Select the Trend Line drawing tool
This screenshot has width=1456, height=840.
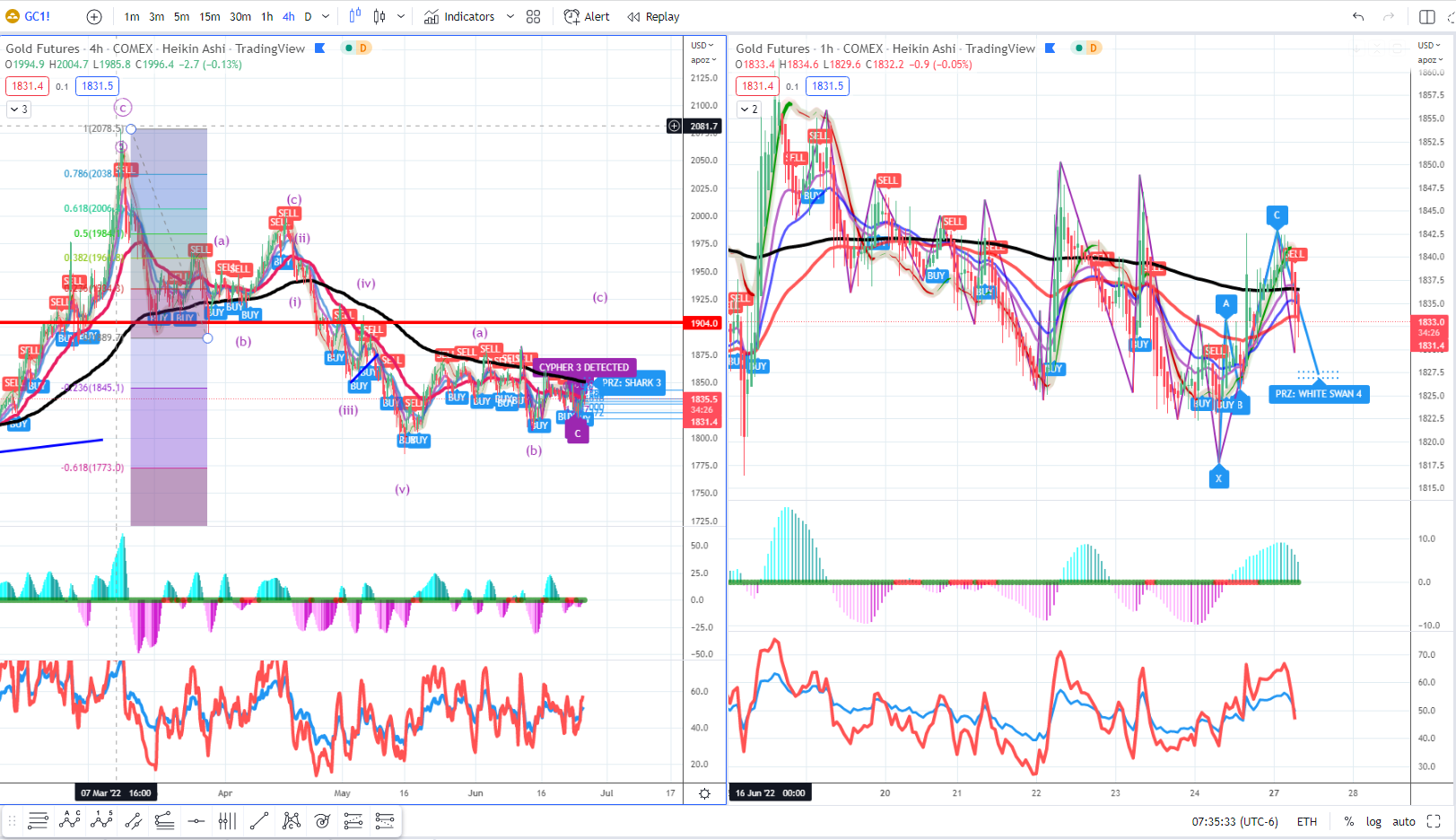click(x=259, y=820)
